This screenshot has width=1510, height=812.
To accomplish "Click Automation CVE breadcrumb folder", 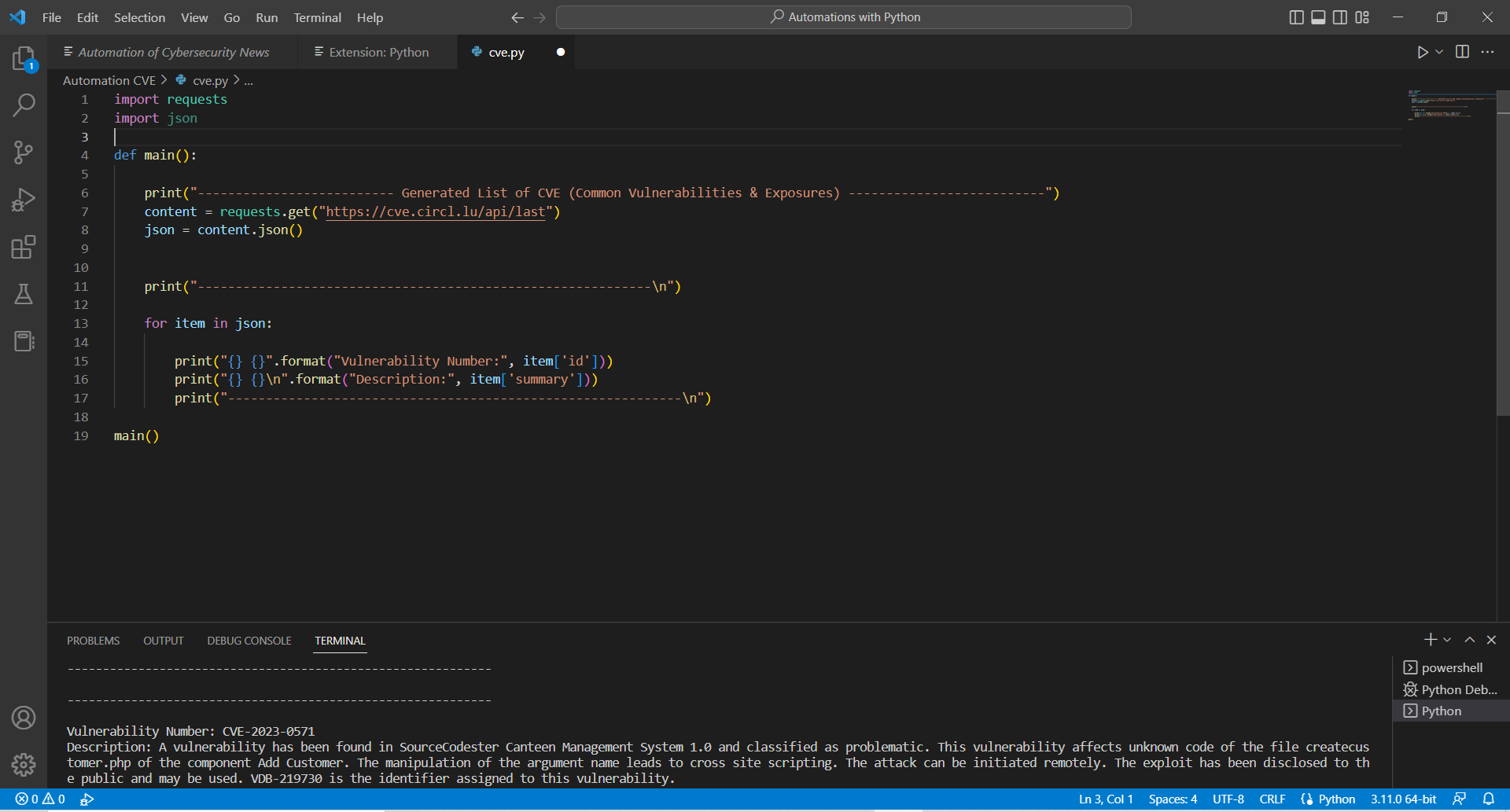I will coord(109,80).
